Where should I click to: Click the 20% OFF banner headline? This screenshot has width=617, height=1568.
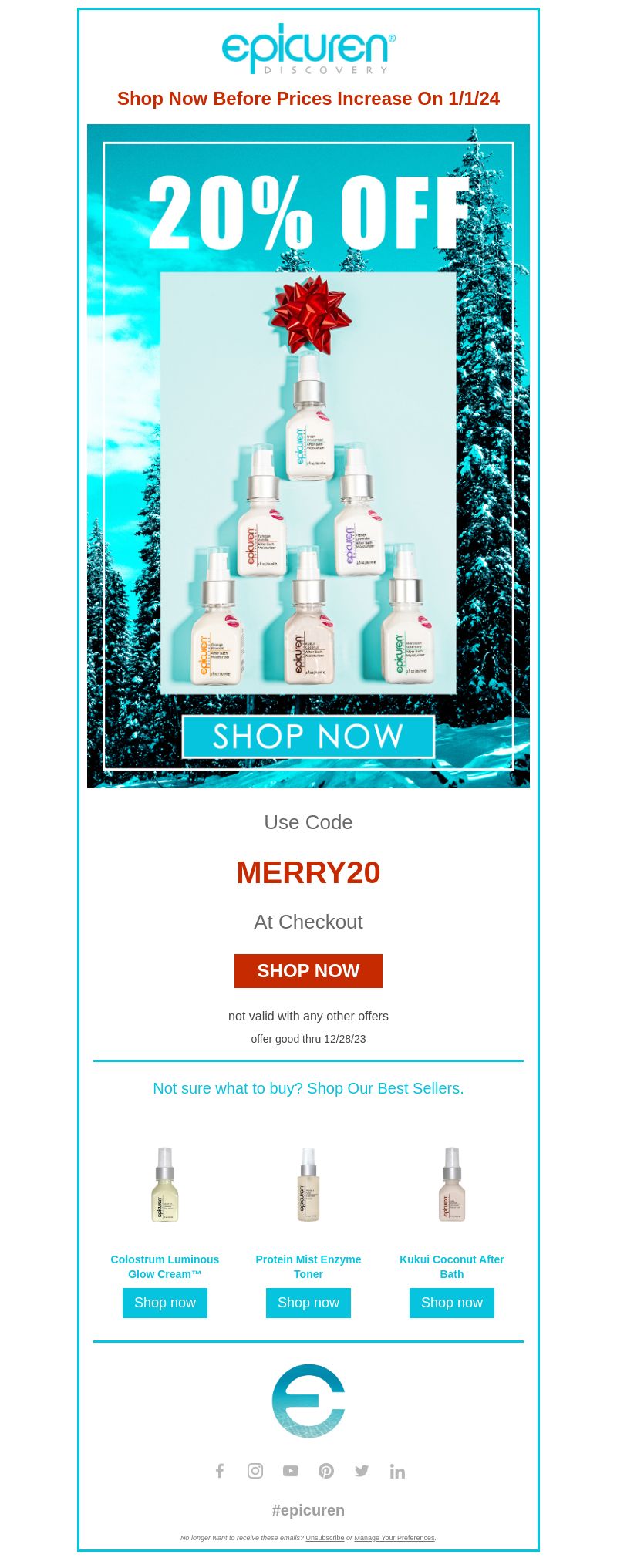[308, 211]
